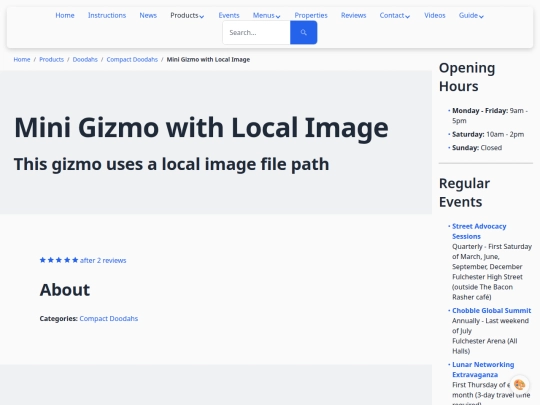Image resolution: width=540 pixels, height=405 pixels.
Task: Focus the Search input field
Action: pyautogui.click(x=257, y=32)
